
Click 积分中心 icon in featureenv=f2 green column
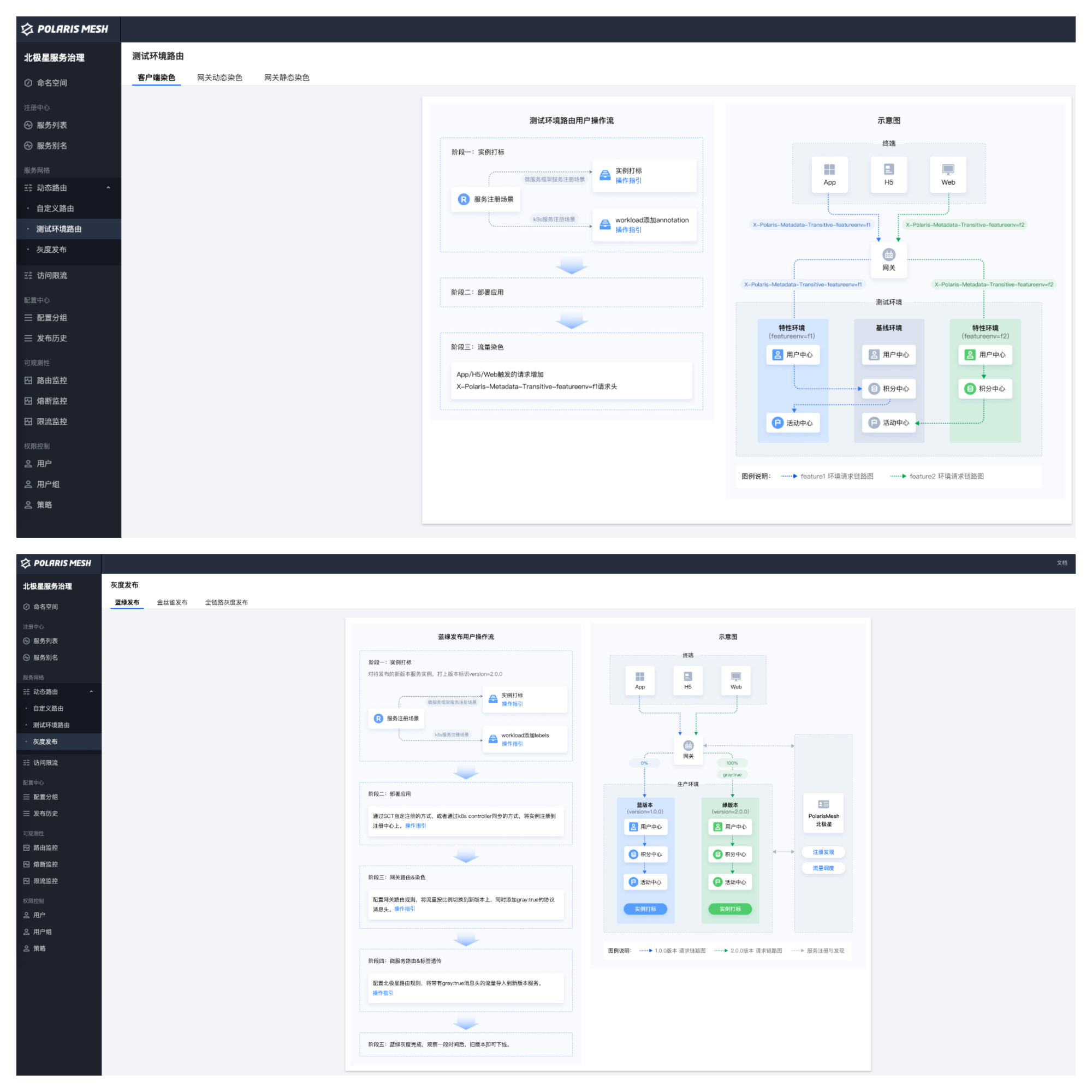pos(970,389)
